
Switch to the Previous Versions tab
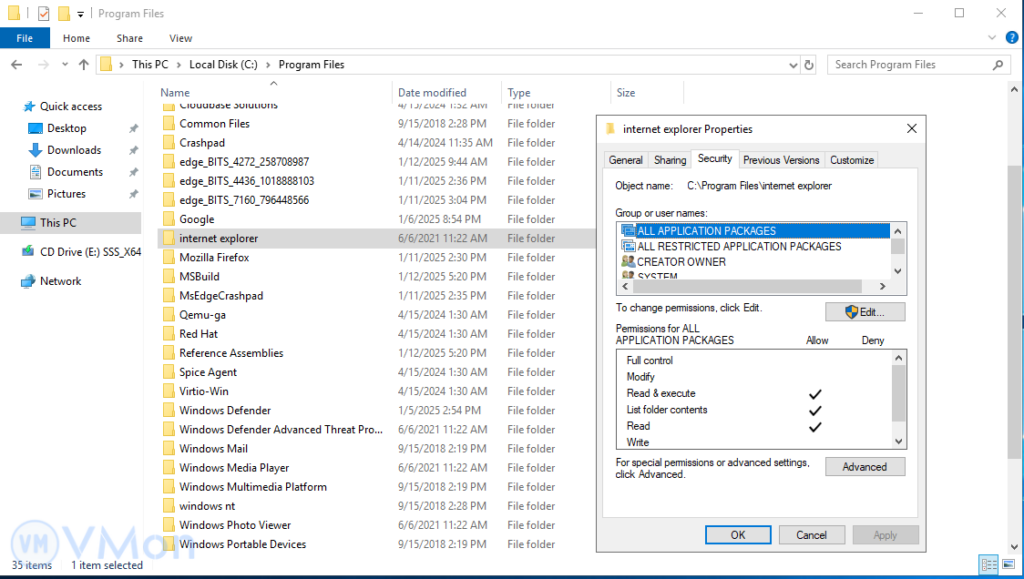780,160
